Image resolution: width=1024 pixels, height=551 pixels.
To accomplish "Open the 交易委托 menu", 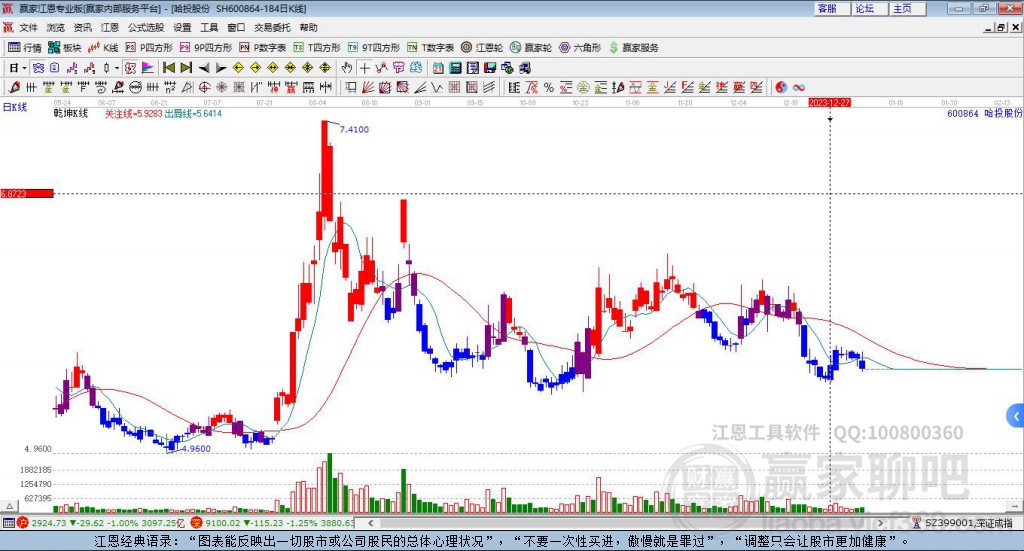I will click(272, 27).
